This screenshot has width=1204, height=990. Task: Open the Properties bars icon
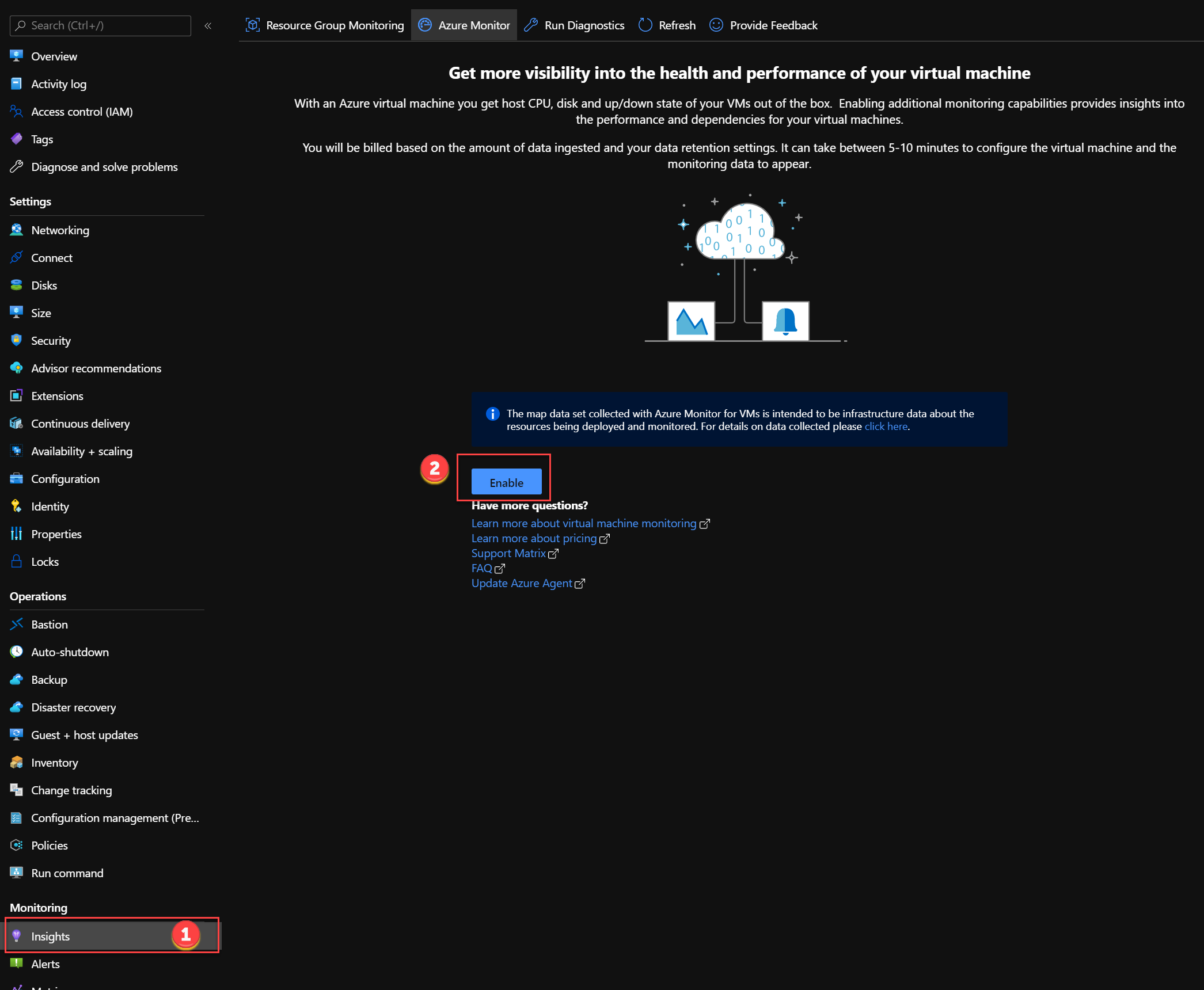17,534
